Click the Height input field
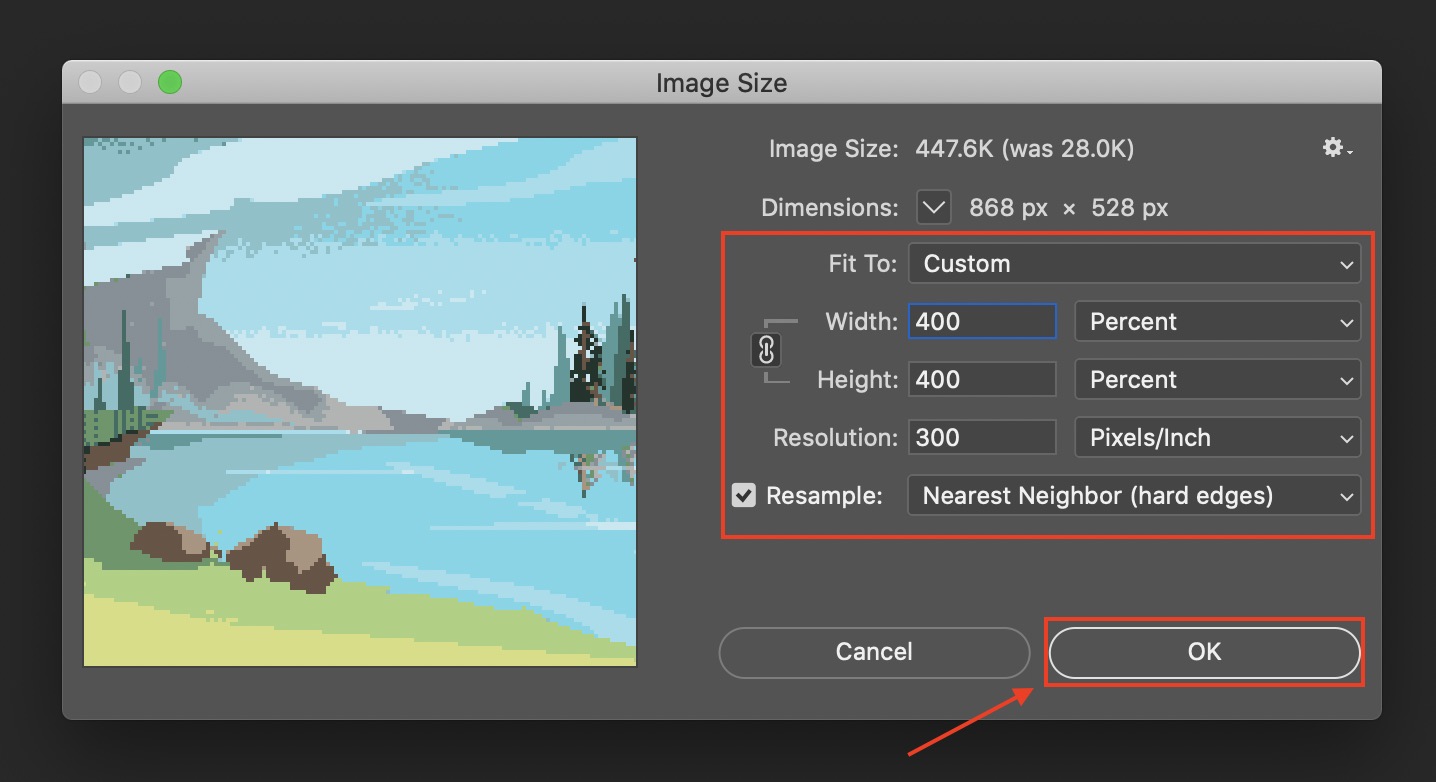 (982, 380)
